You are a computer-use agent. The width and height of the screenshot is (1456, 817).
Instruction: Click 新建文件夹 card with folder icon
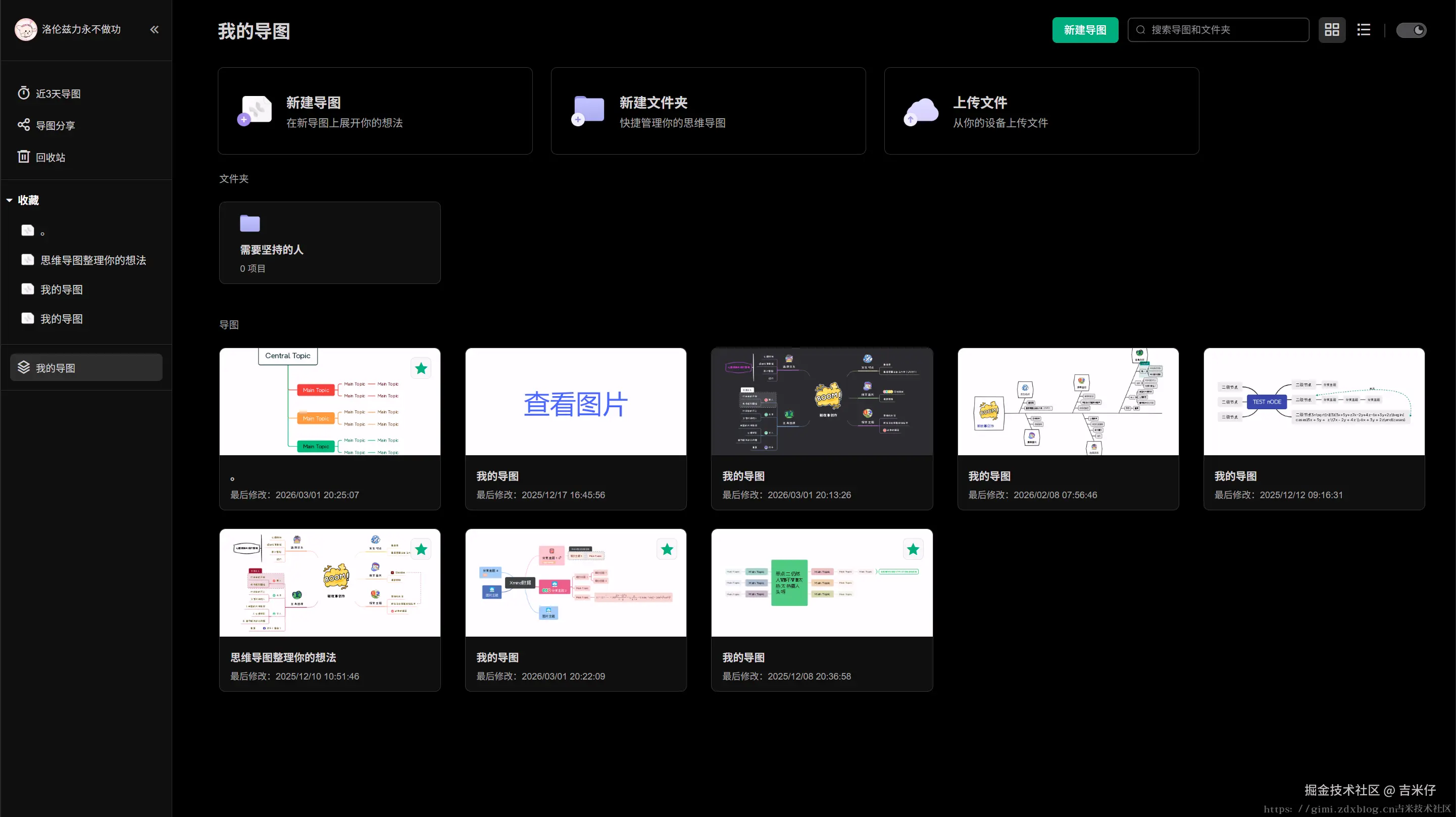point(708,111)
